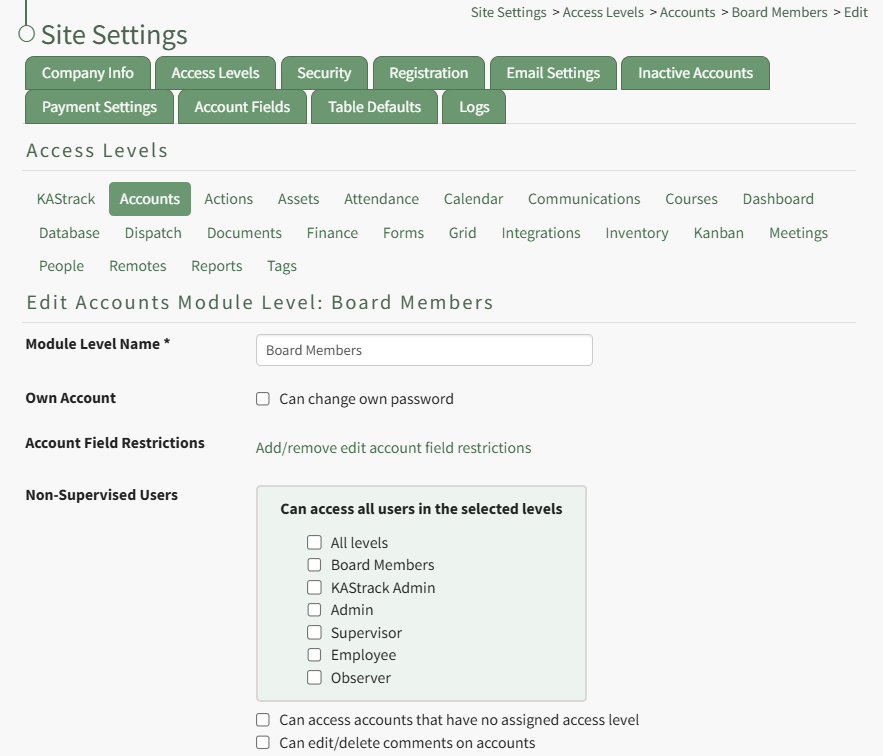The width and height of the screenshot is (883, 756).
Task: Navigate to Site Settings breadcrumb
Action: [x=509, y=12]
